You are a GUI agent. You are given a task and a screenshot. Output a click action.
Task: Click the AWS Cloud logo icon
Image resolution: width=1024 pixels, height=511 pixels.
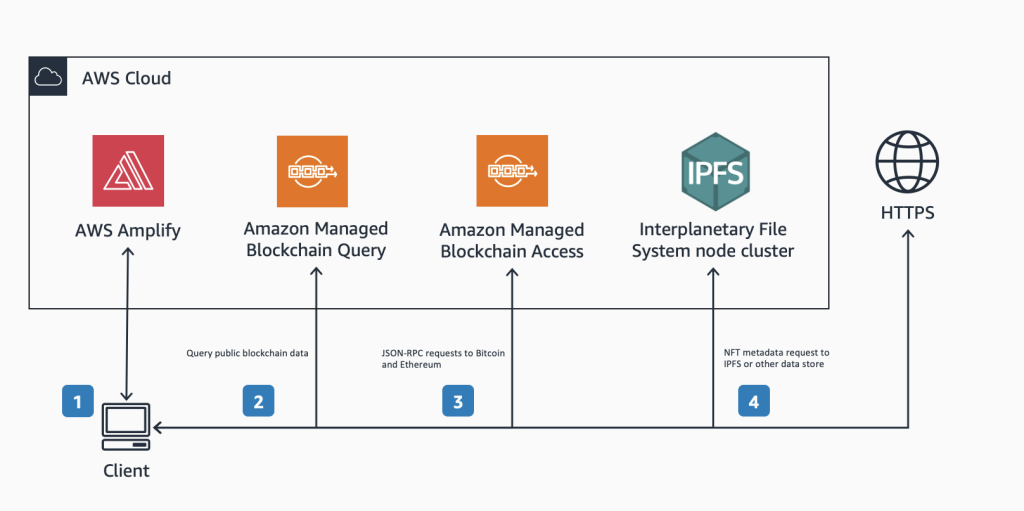(48, 76)
